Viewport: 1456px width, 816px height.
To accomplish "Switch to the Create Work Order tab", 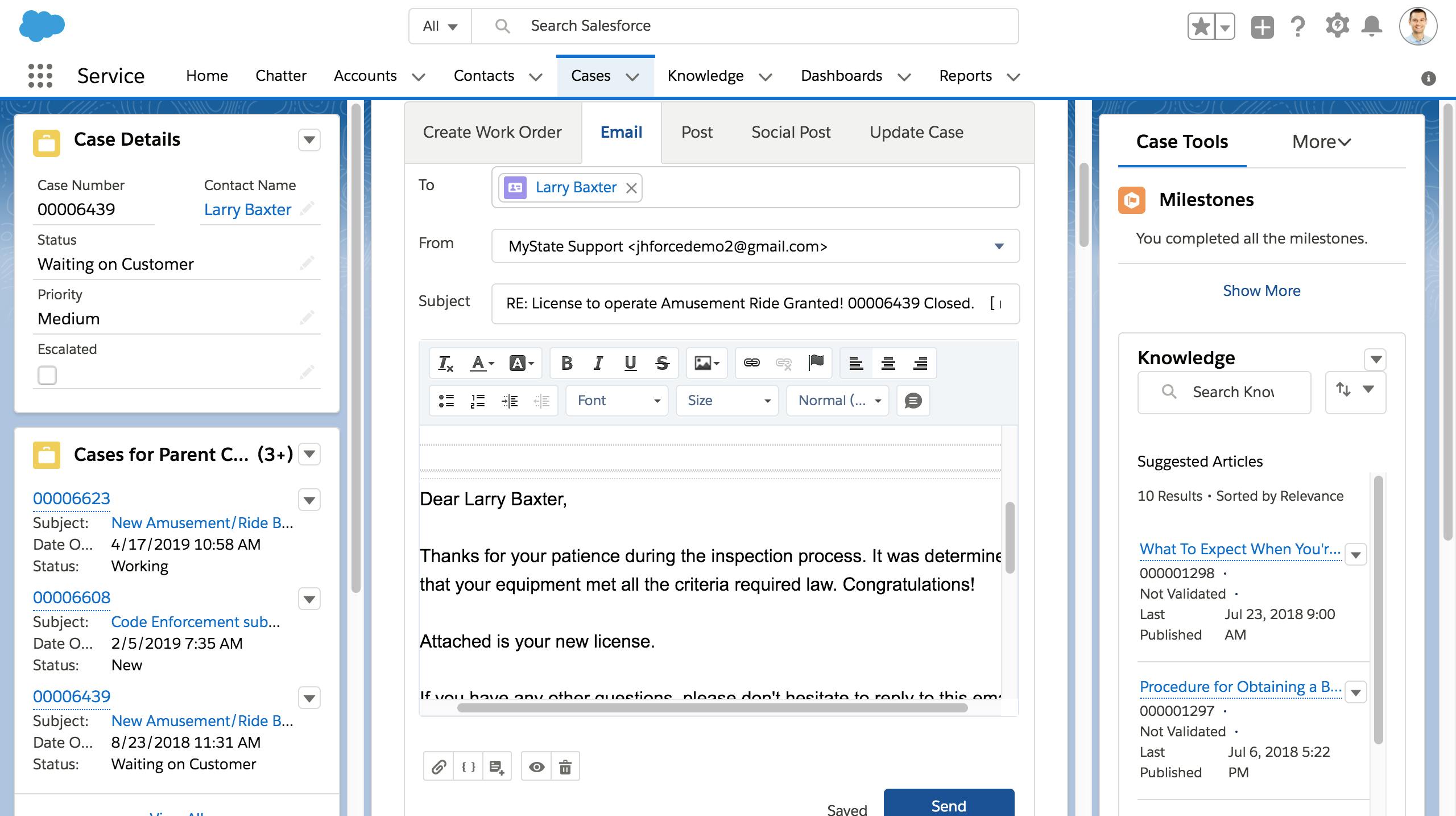I will point(493,132).
